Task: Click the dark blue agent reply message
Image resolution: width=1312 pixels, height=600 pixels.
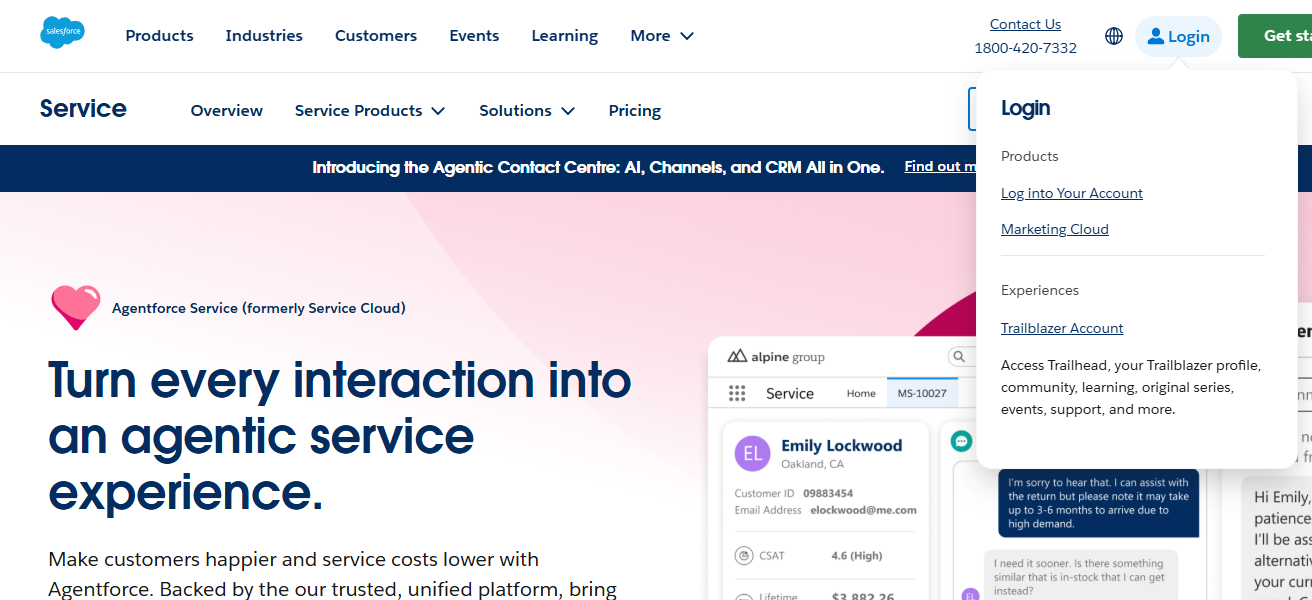Action: (1098, 503)
